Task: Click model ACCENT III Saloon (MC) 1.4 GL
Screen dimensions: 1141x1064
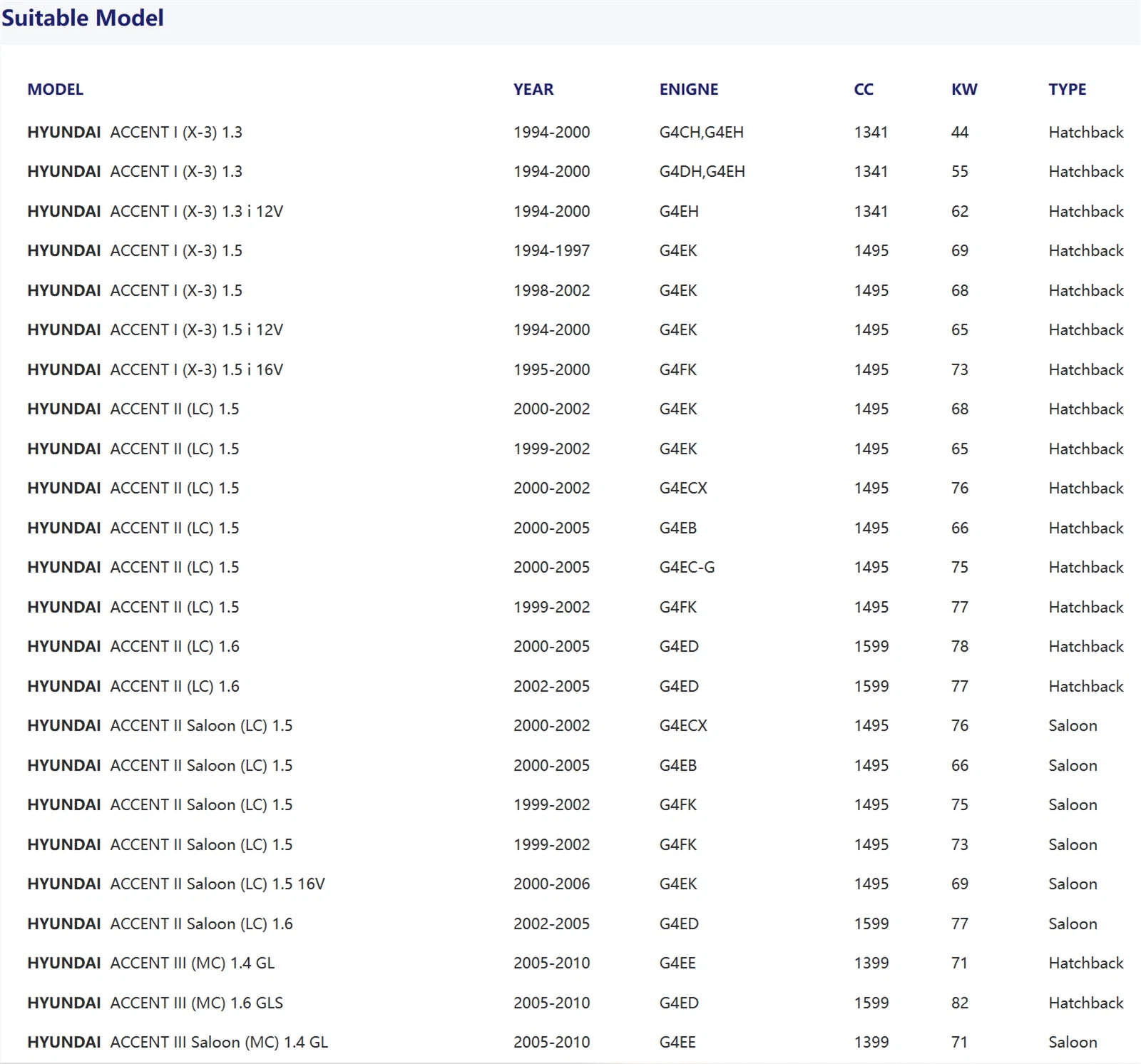Action: (x=220, y=1042)
